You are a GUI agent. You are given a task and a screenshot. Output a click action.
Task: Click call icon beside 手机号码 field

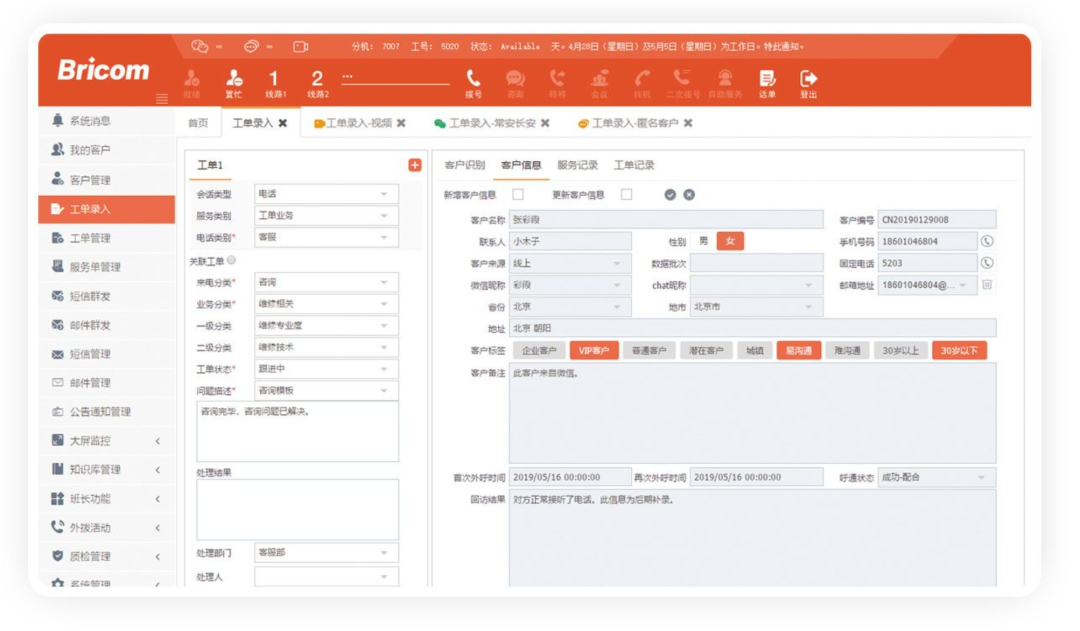point(987,241)
